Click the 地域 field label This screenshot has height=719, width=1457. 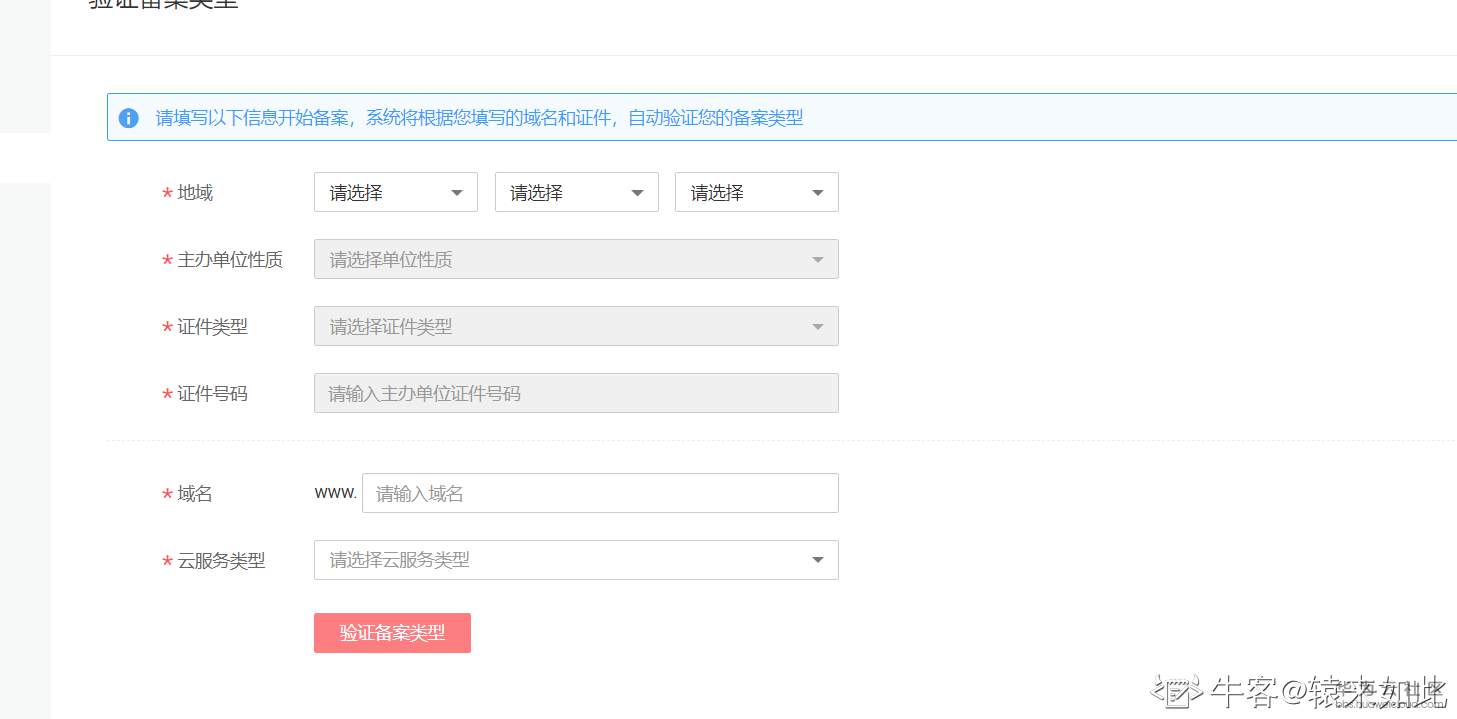tap(195, 193)
